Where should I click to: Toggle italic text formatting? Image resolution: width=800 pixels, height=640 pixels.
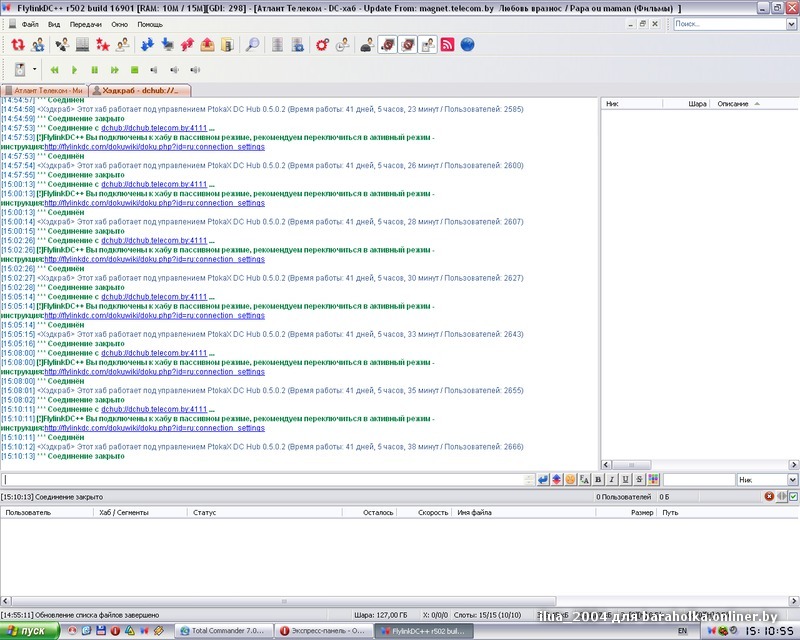click(612, 480)
